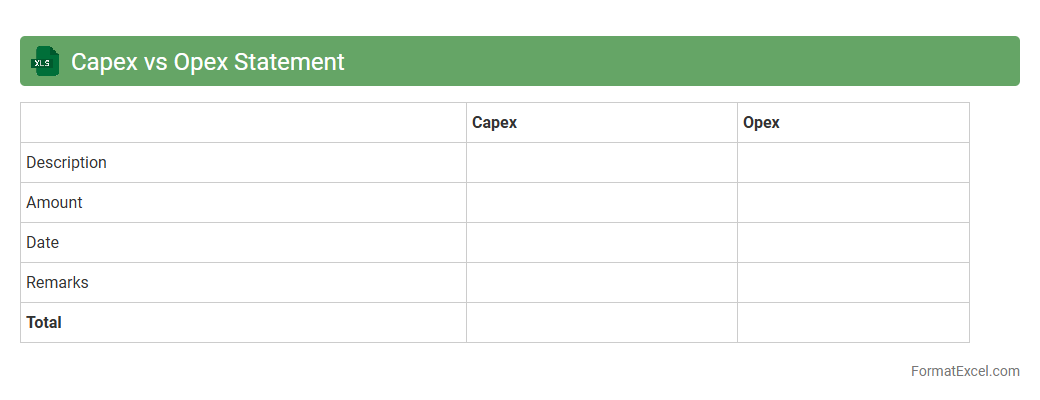Click the Date row label
The width and height of the screenshot is (1040, 400).
click(x=43, y=243)
